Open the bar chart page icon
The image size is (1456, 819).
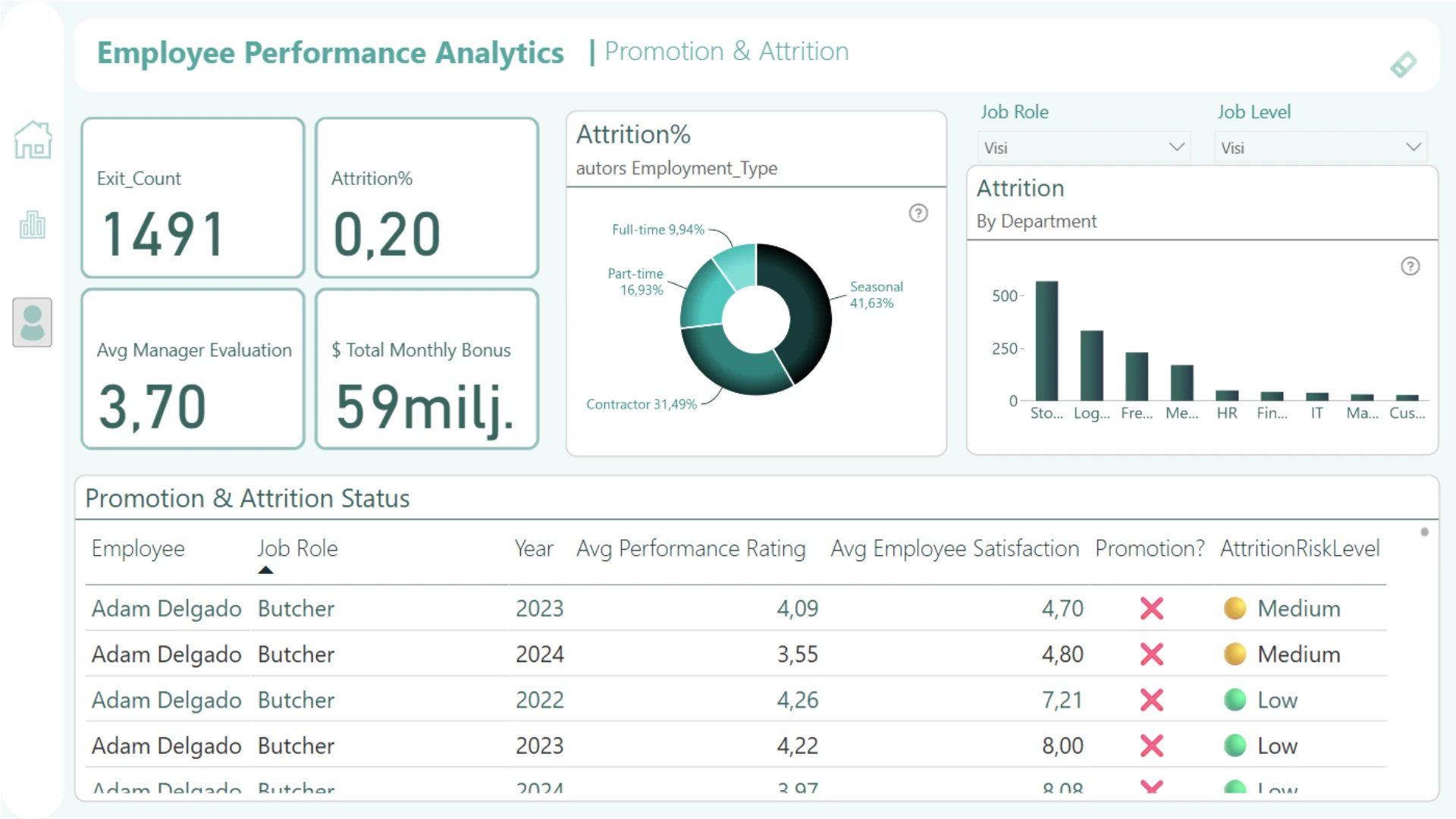tap(33, 225)
